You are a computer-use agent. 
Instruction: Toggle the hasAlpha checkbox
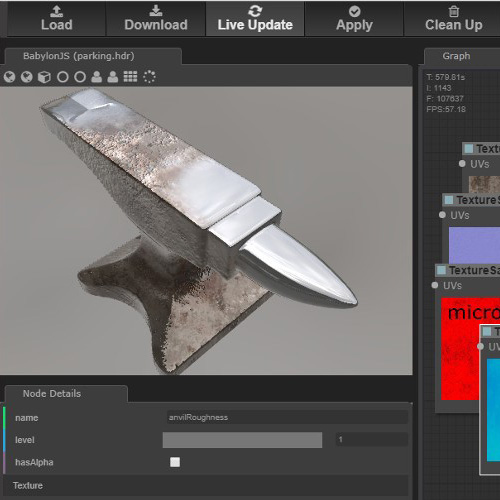tap(175, 462)
